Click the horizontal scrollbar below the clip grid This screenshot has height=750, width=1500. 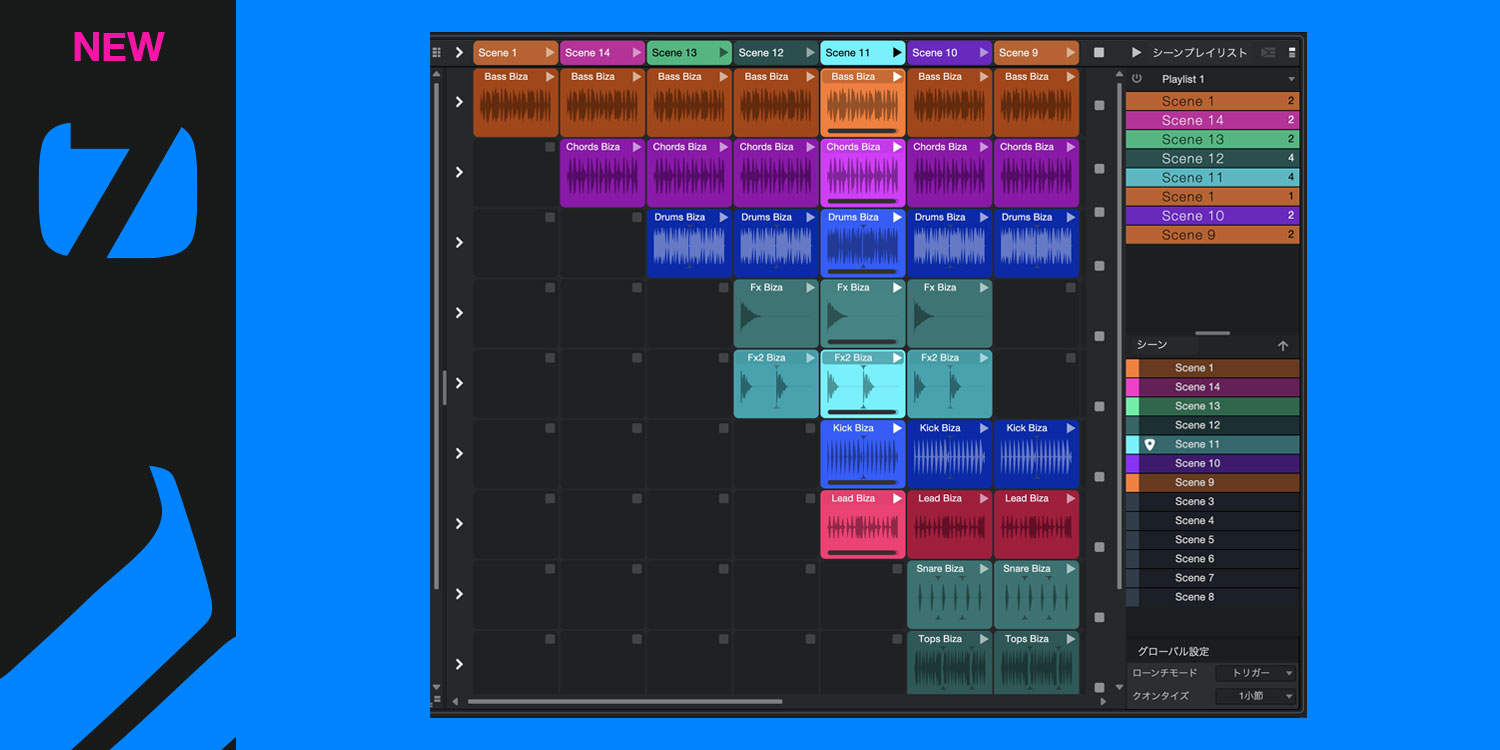pos(625,702)
